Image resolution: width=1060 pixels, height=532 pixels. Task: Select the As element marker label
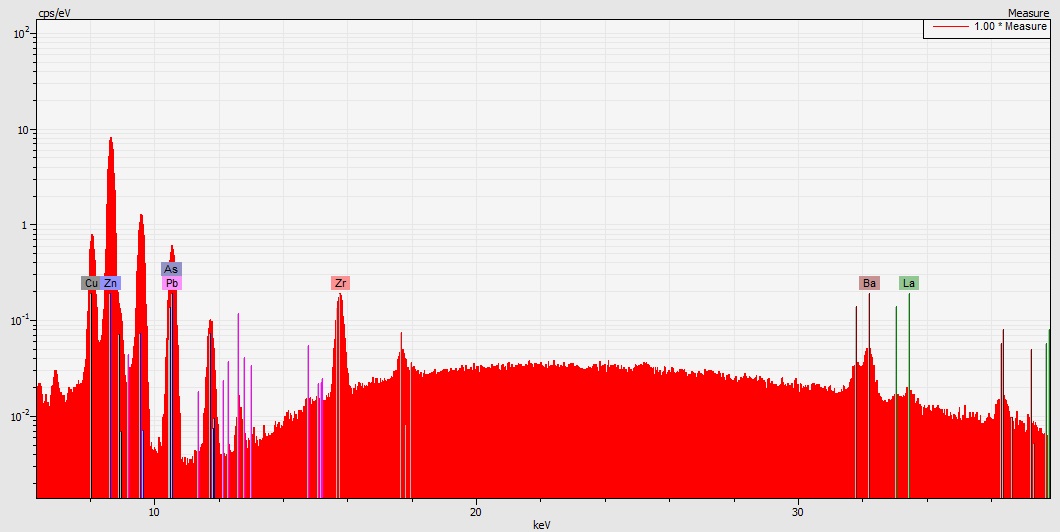pos(171,269)
